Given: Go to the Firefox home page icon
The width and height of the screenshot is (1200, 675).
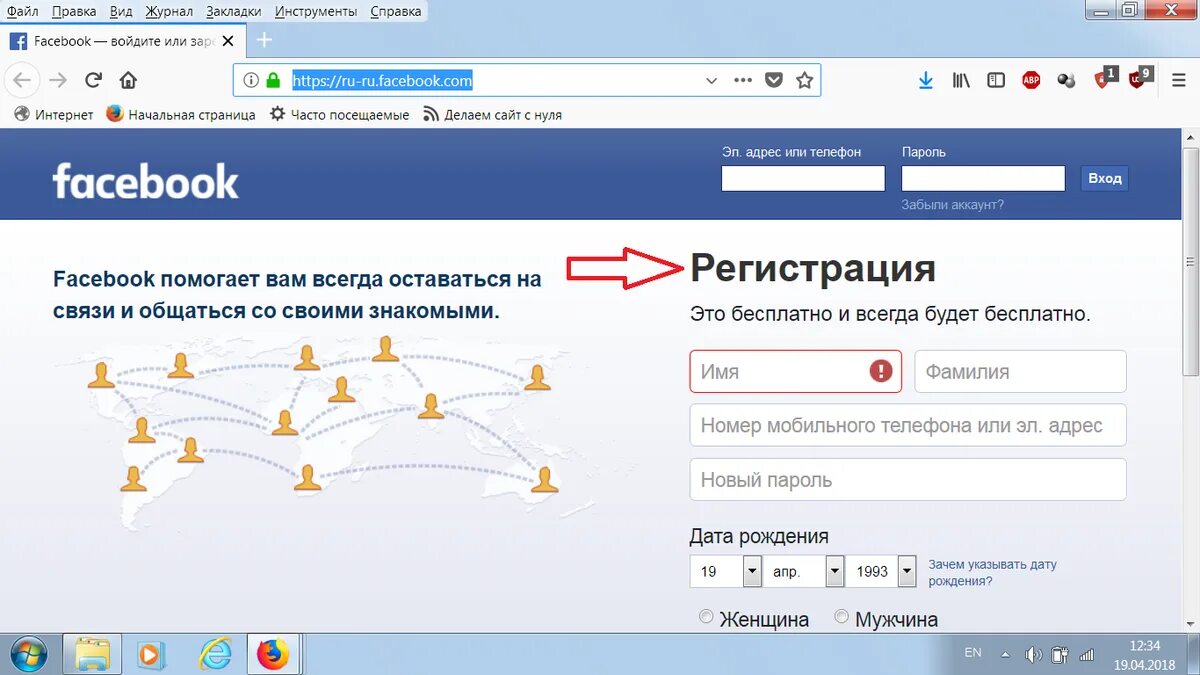Looking at the screenshot, I should pyautogui.click(x=128, y=80).
